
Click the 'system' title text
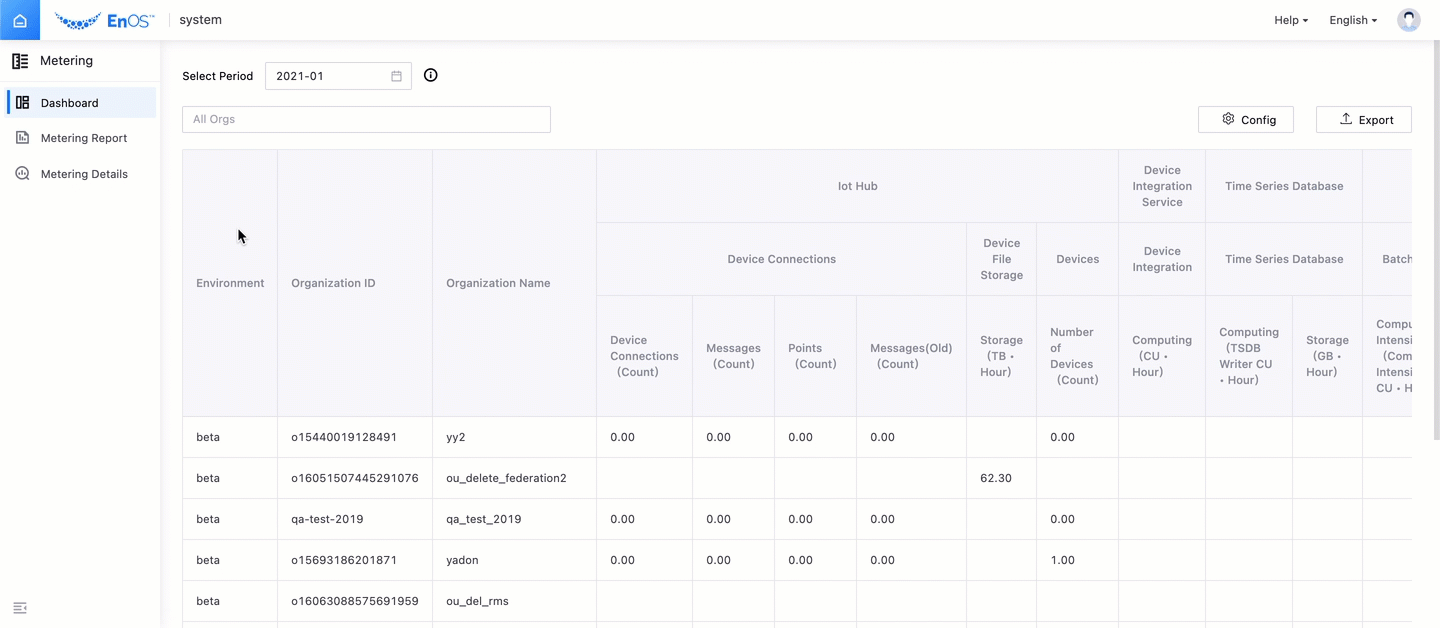(x=201, y=20)
